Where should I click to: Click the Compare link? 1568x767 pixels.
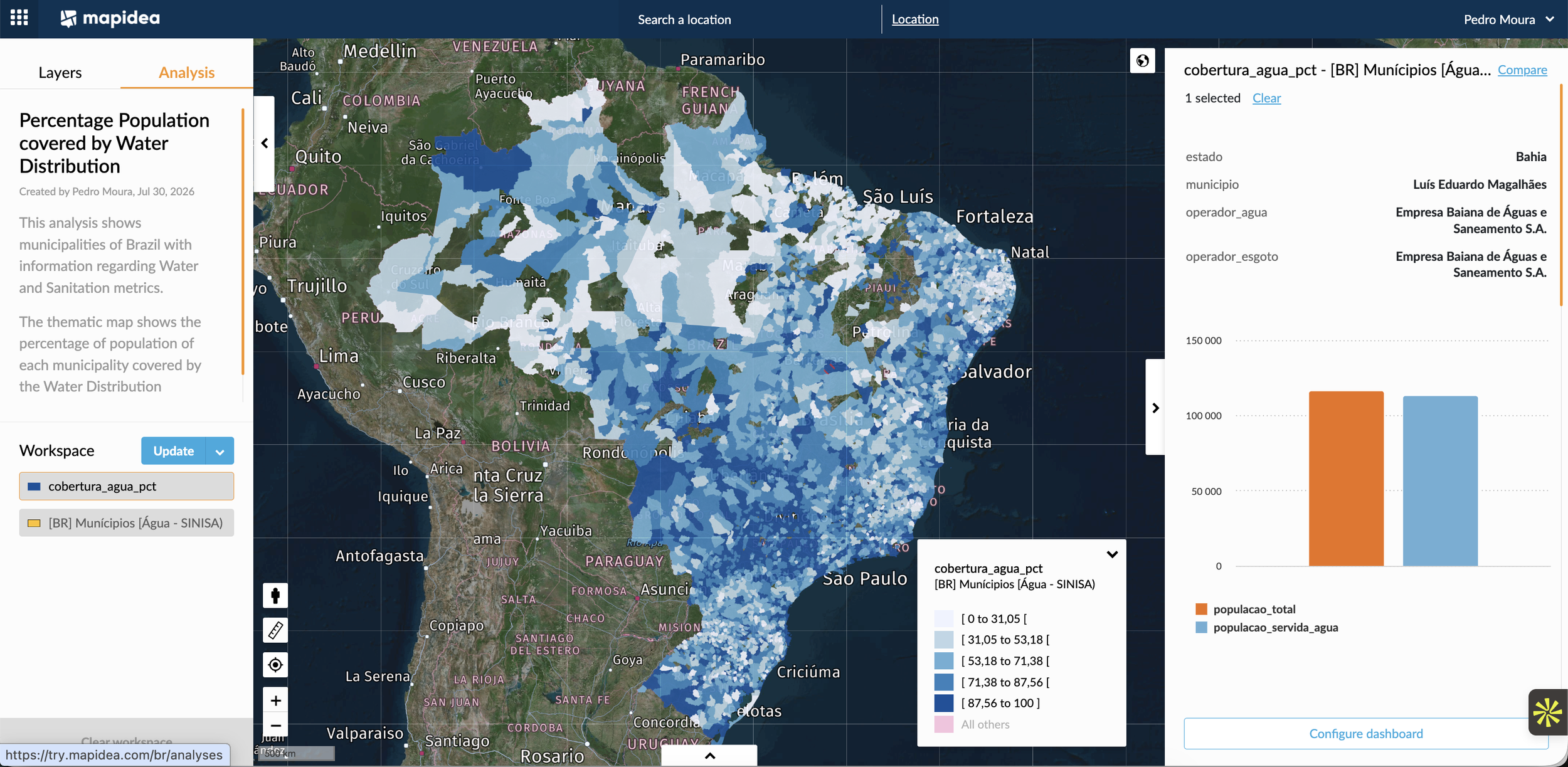point(1522,70)
